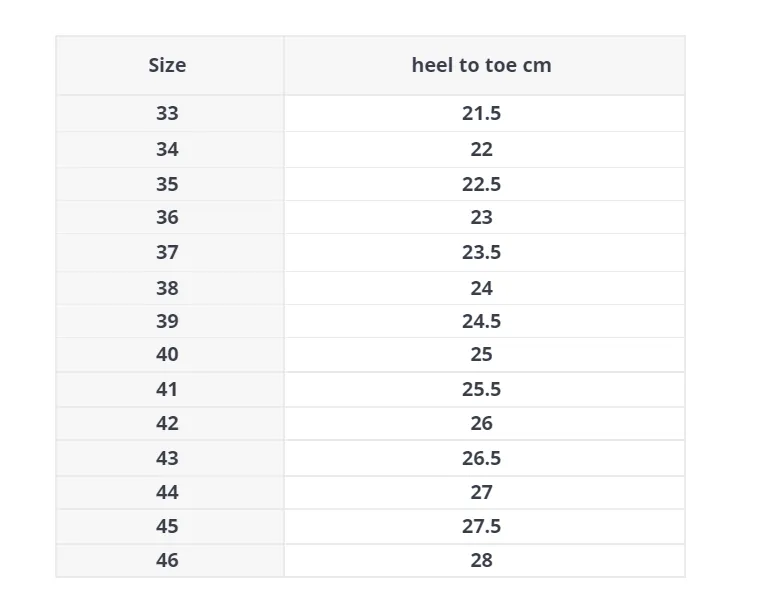The image size is (783, 593).
Task: Click the 22.5 measurement cell
Action: click(x=481, y=184)
